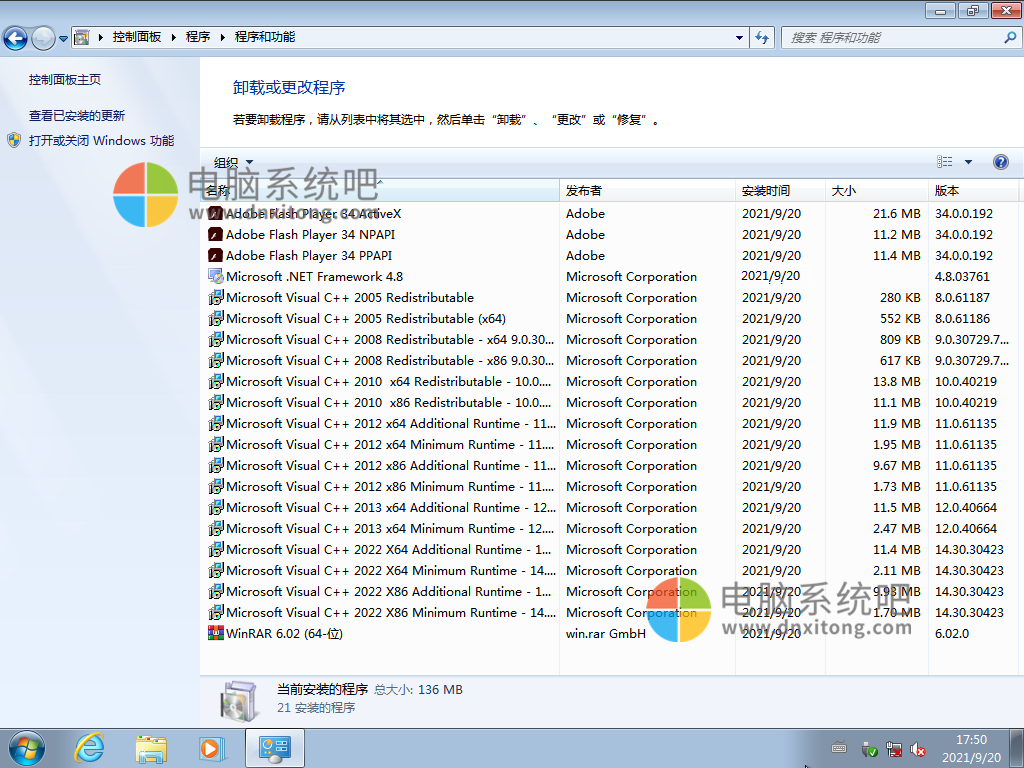Click the muted volume speaker tray icon
The height and width of the screenshot is (768, 1024).
pyautogui.click(x=918, y=749)
